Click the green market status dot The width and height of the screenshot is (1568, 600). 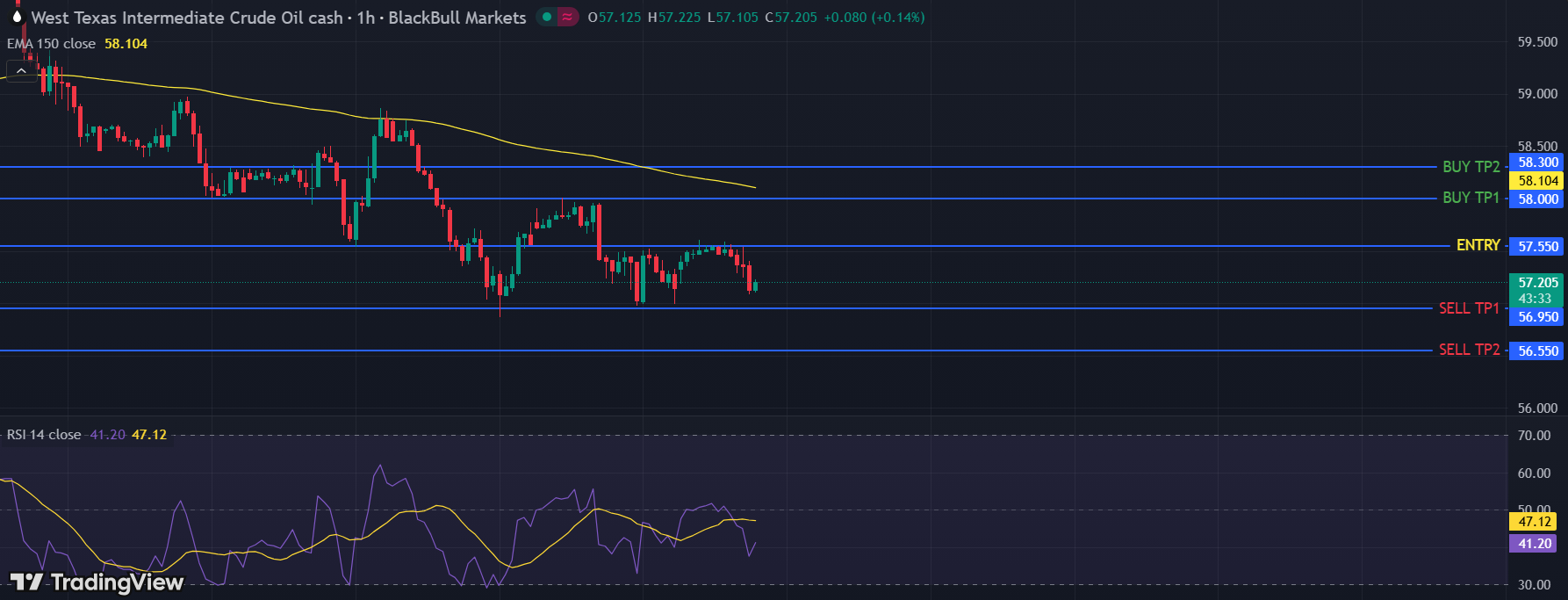(x=547, y=17)
